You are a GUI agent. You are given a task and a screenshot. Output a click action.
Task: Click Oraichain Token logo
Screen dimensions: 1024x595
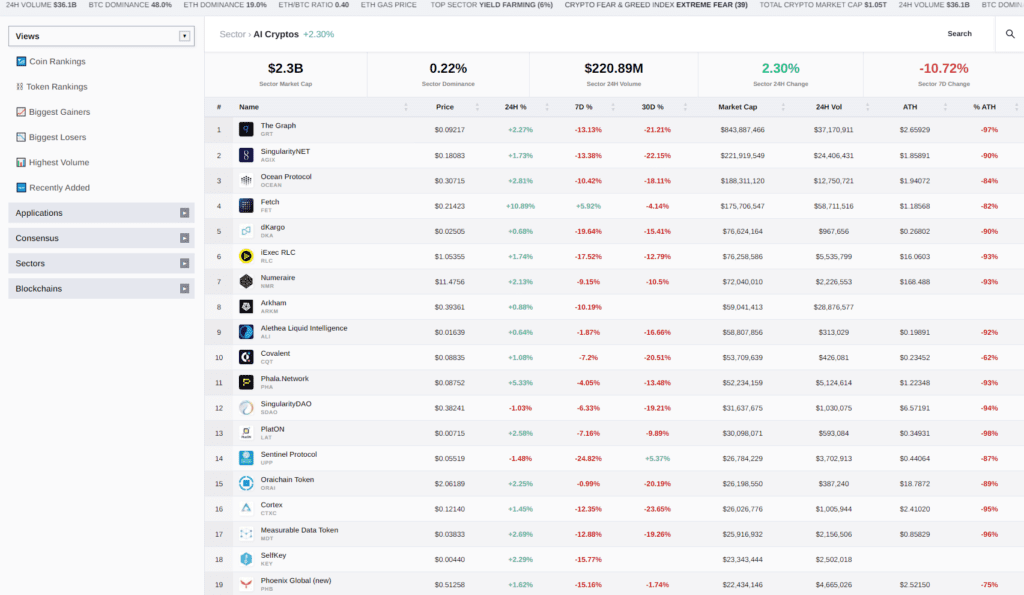[246, 483]
